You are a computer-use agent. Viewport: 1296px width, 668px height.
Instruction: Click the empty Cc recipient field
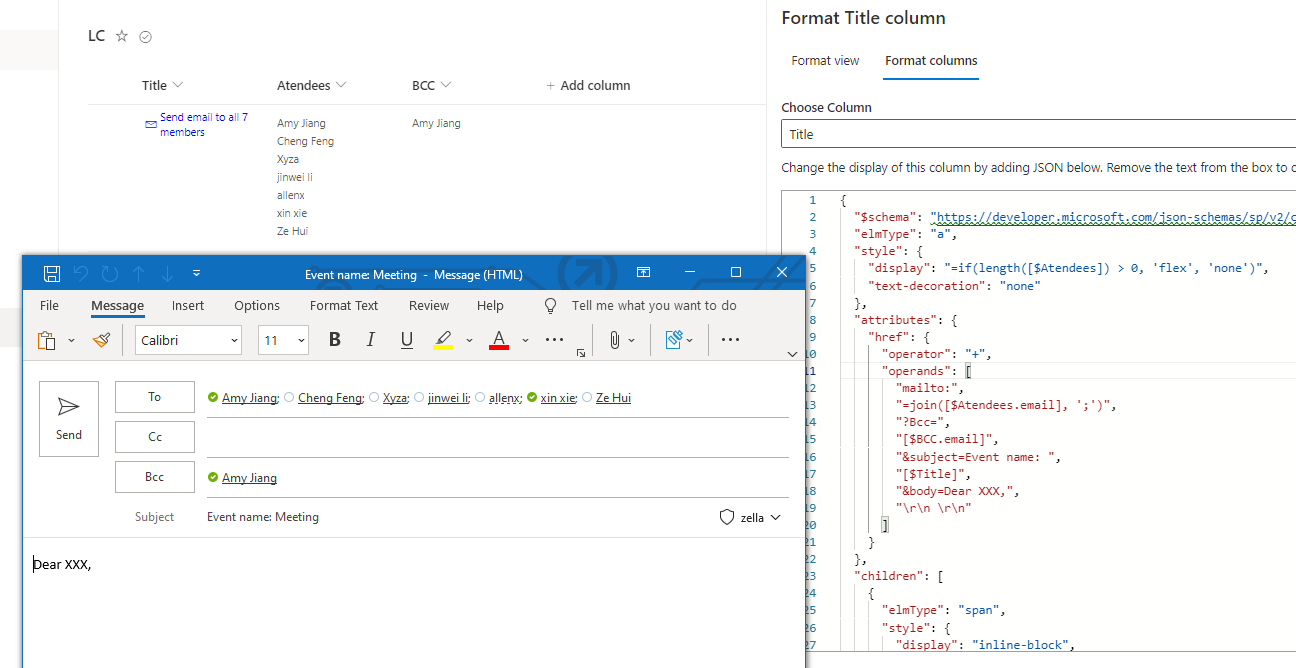point(498,437)
